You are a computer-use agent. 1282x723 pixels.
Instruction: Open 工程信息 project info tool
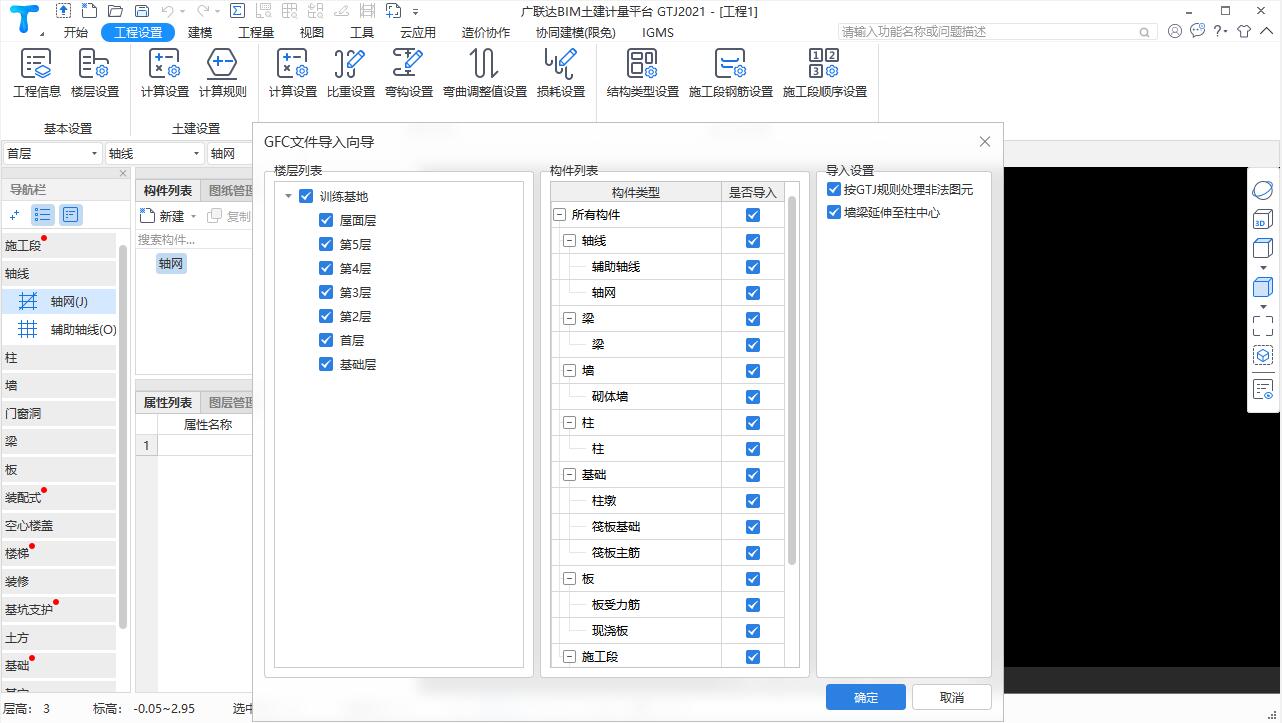(x=37, y=73)
